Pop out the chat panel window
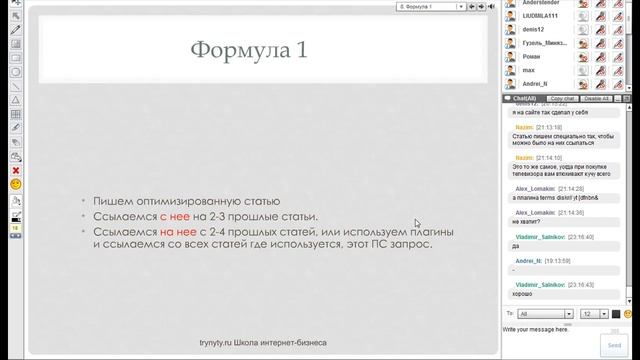 click(x=627, y=98)
